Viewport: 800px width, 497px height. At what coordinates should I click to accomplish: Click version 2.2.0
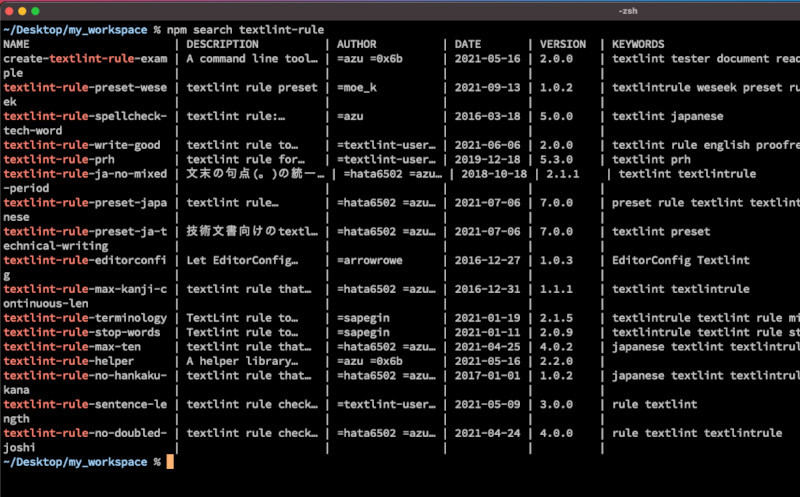click(x=556, y=361)
